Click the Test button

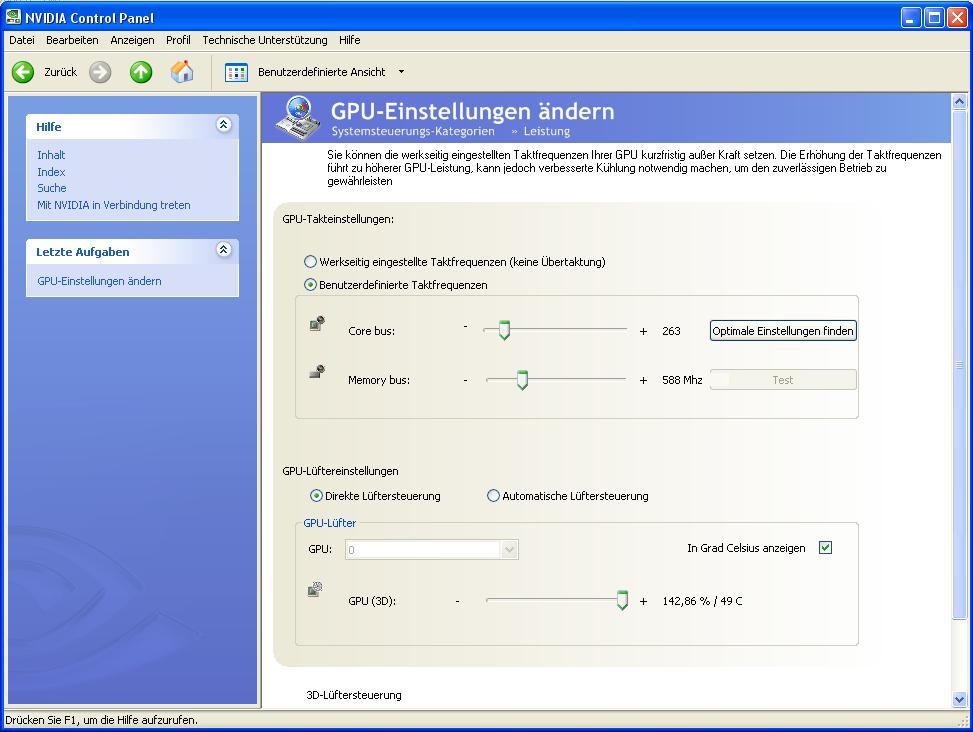pyautogui.click(x=783, y=380)
